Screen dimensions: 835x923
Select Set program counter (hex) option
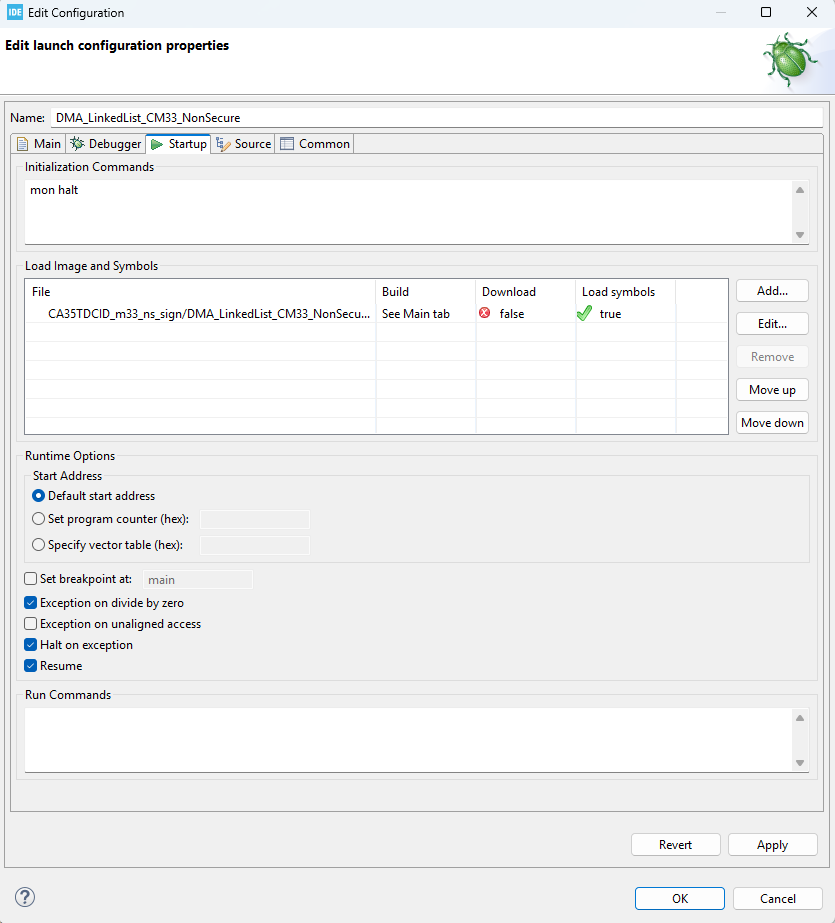(38, 519)
